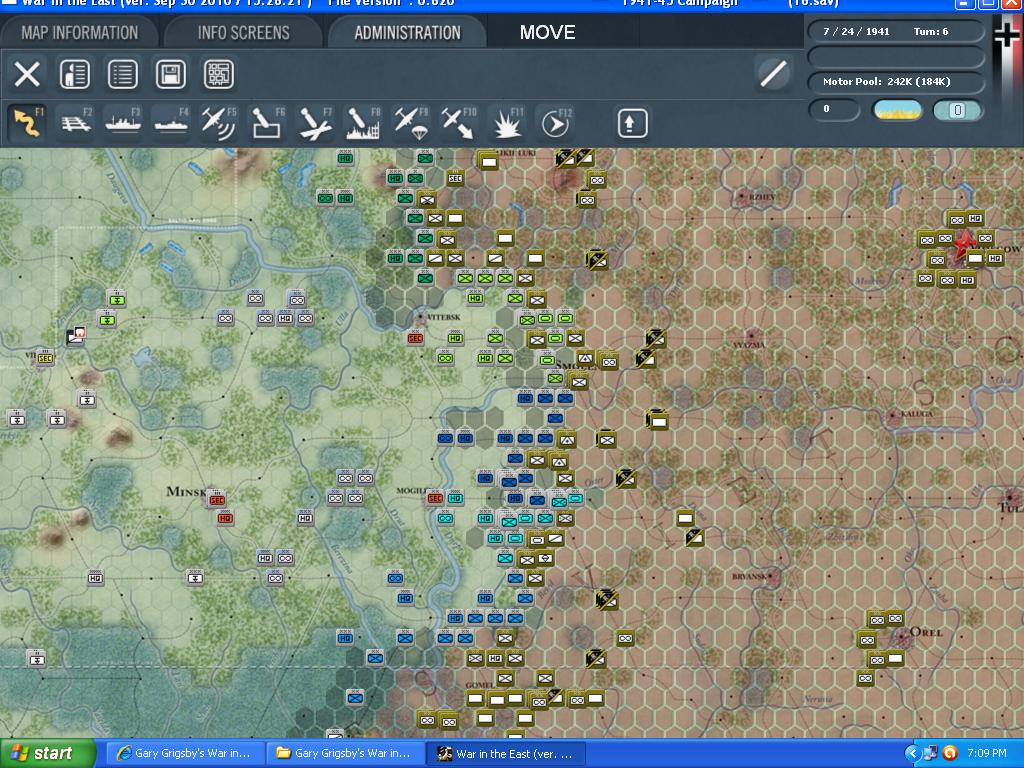Open the commander report icon with person silhouette
This screenshot has width=1024, height=768.
[x=74, y=74]
